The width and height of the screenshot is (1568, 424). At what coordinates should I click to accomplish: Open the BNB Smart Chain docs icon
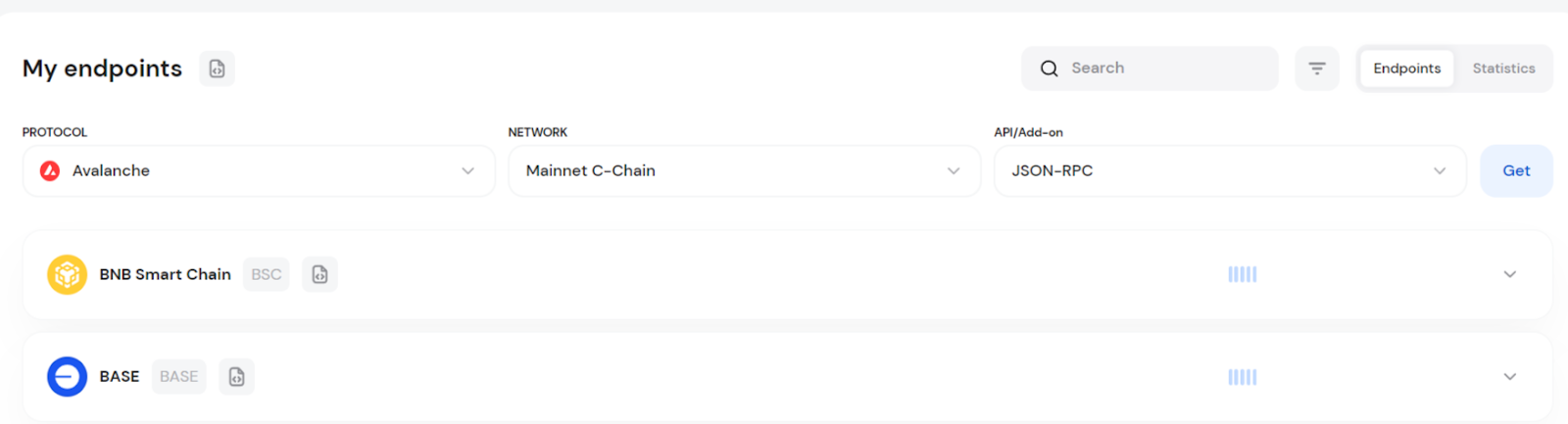(x=319, y=275)
